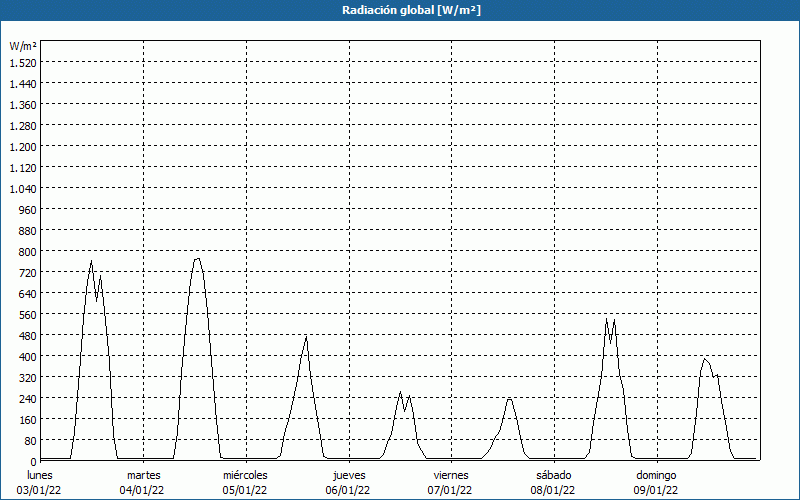Image resolution: width=800 pixels, height=500 pixels.
Task: Click the radiation peak on domingo 09/01/22
Action: 705,359
